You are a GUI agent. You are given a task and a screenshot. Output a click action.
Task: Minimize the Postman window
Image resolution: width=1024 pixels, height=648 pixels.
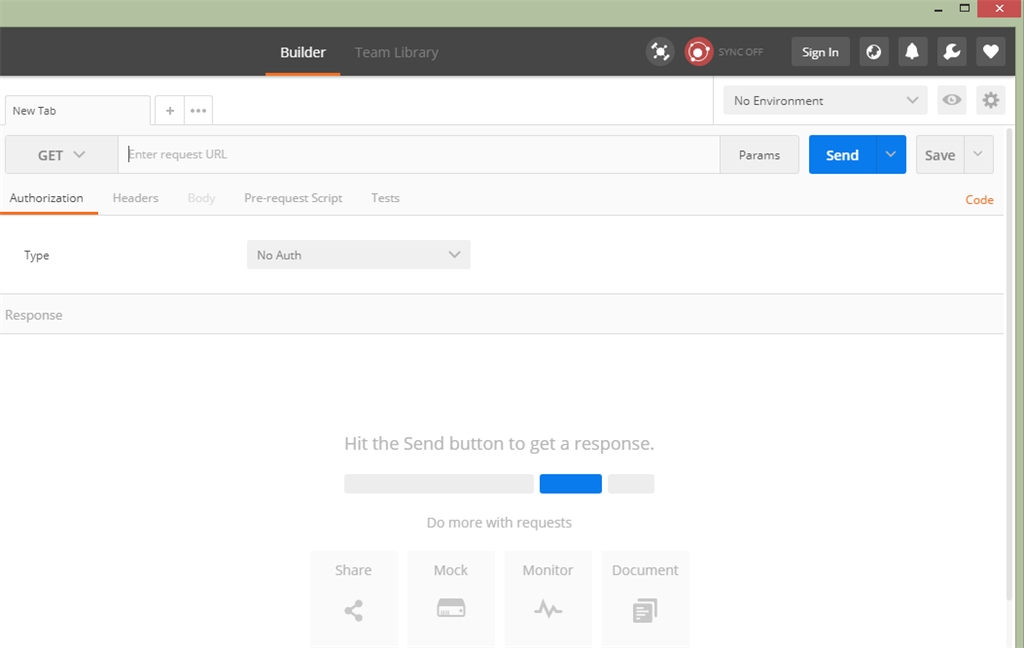pos(938,9)
